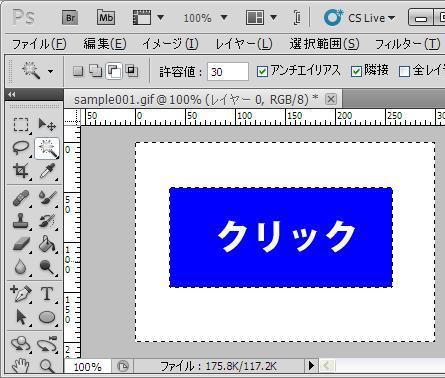This screenshot has width=445, height=378.
Task: Open the status bar info arrow menu
Action: point(311,366)
